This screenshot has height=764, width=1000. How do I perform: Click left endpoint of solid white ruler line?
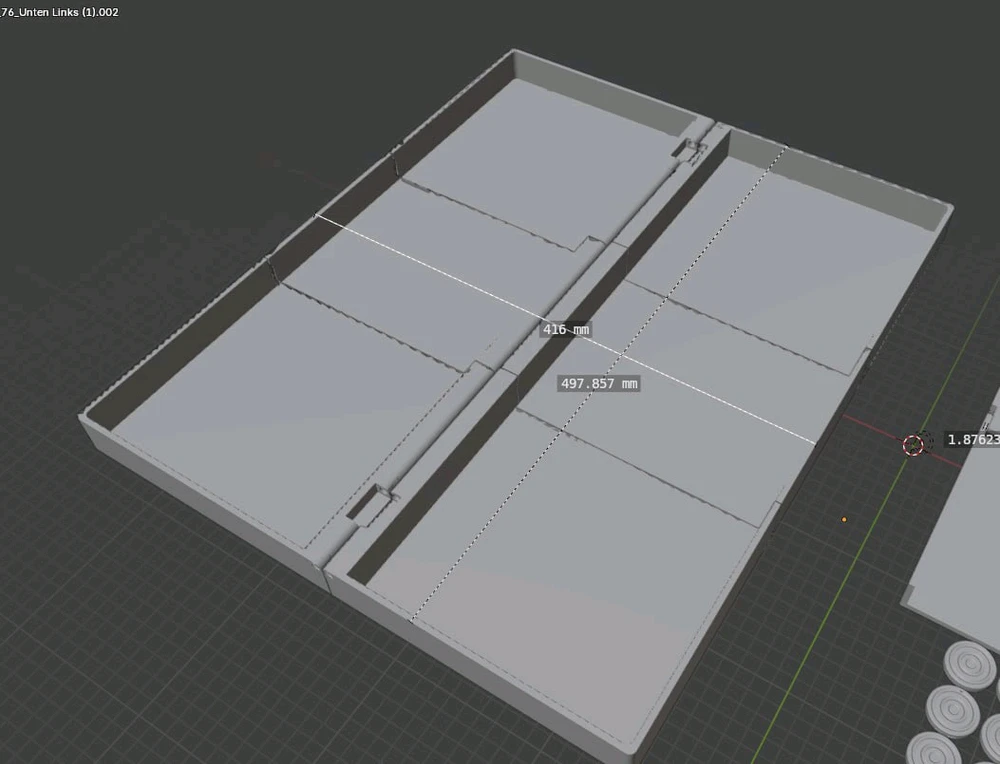pos(317,215)
